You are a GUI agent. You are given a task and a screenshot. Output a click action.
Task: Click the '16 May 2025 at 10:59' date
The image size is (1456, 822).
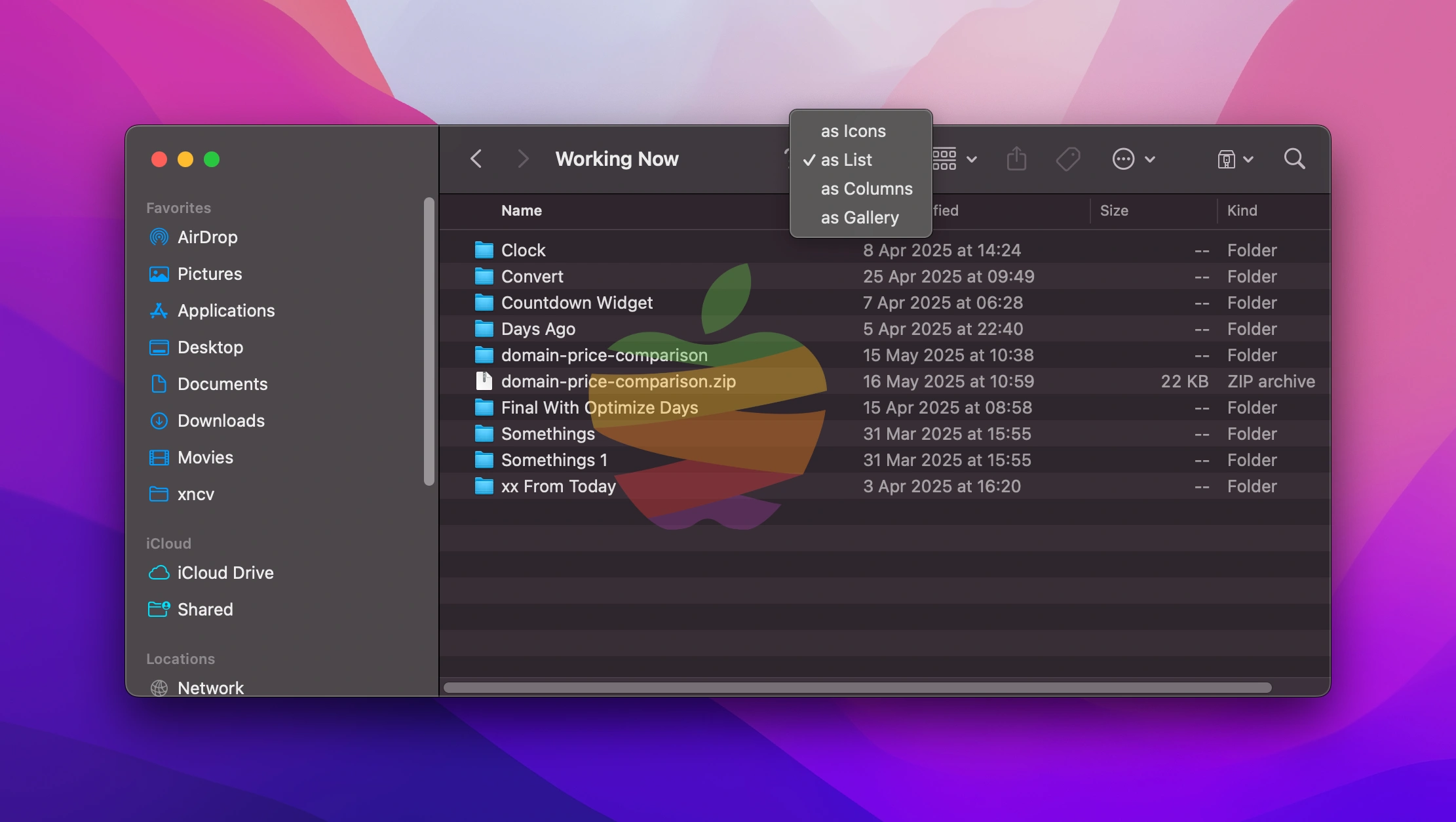pyautogui.click(x=948, y=382)
